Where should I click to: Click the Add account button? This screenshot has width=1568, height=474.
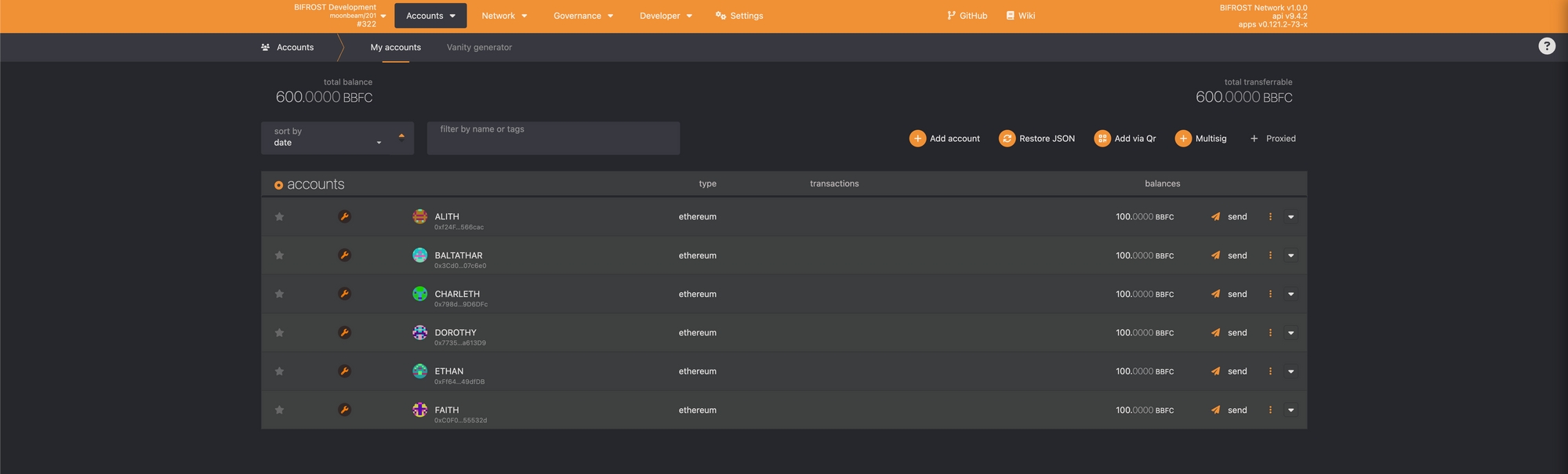click(945, 139)
